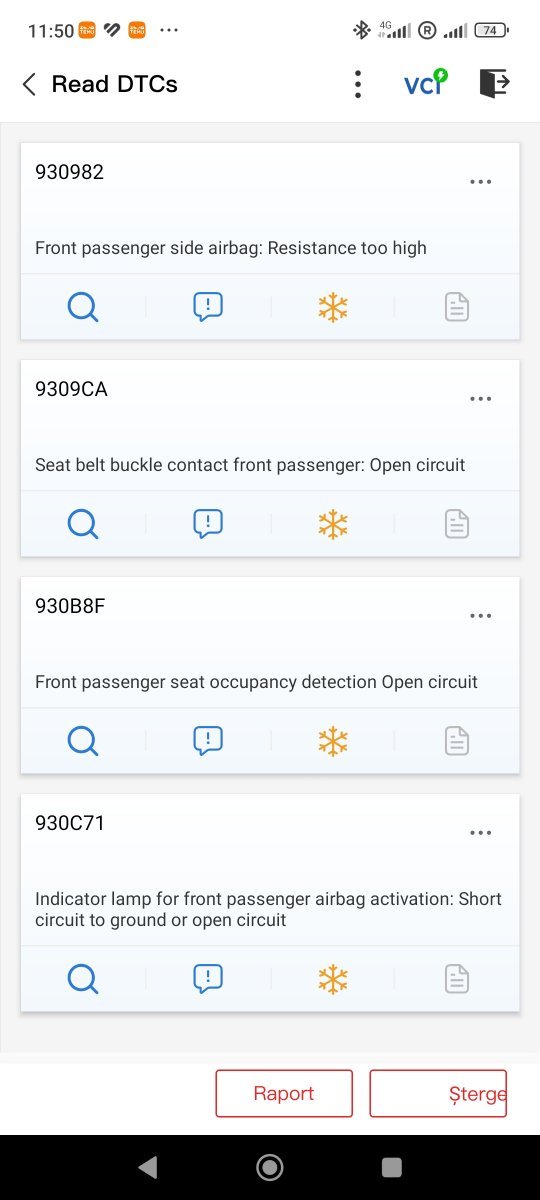Viewport: 540px width, 1200px height.
Task: Tap the VCI connection status icon
Action: [426, 84]
